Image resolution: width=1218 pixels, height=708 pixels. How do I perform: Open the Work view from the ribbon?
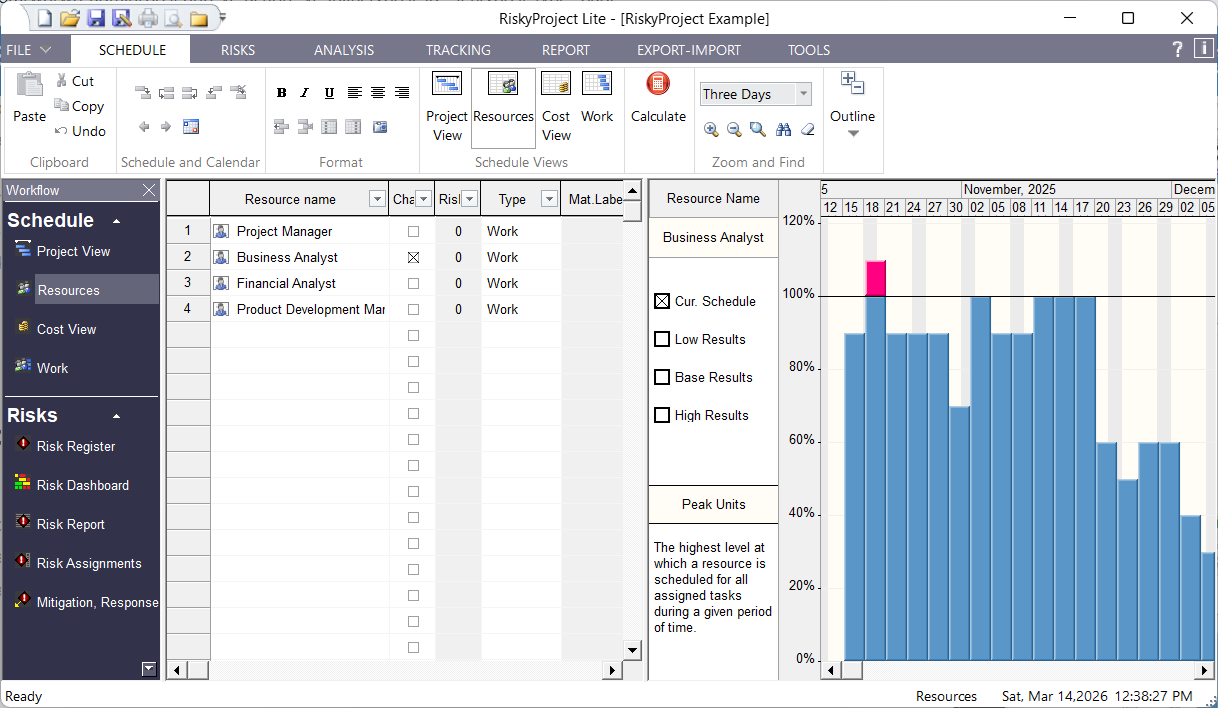tap(597, 100)
